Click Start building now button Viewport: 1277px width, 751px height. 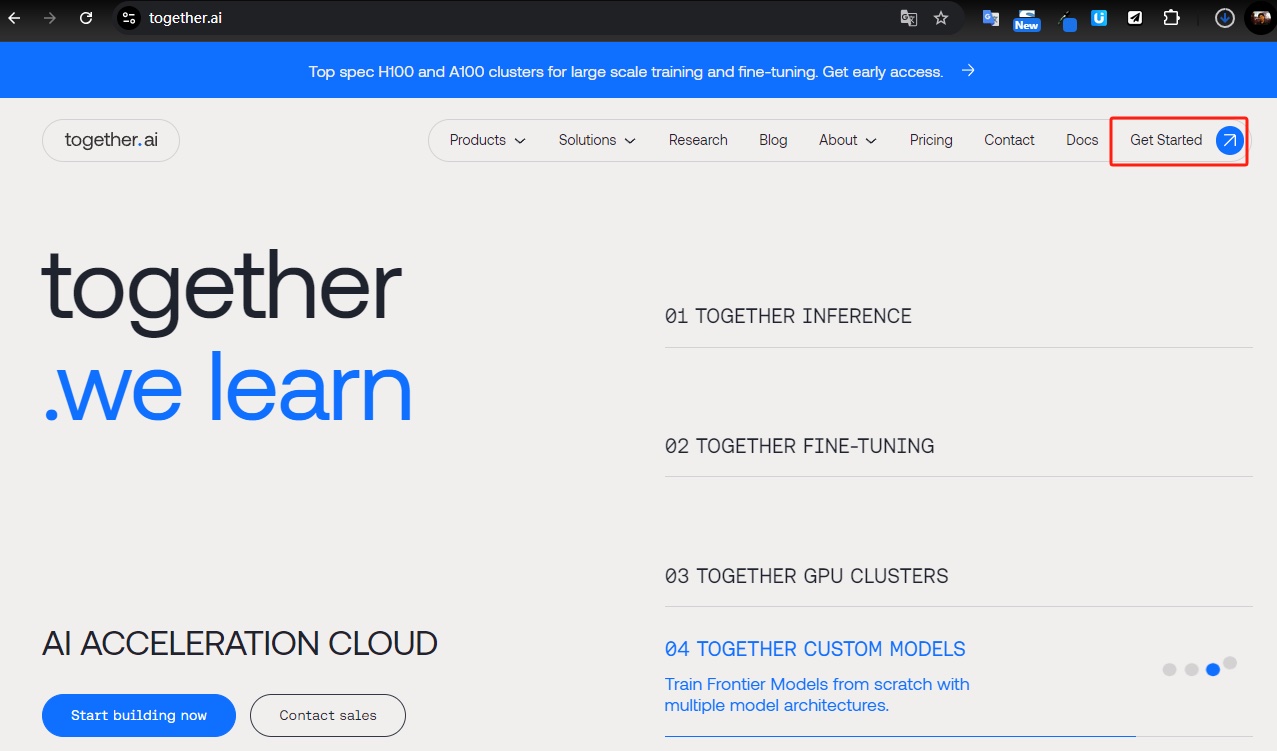(x=139, y=715)
